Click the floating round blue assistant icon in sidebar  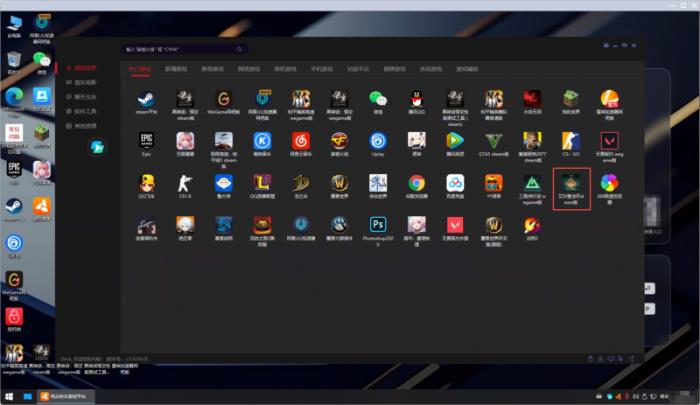pos(97,147)
